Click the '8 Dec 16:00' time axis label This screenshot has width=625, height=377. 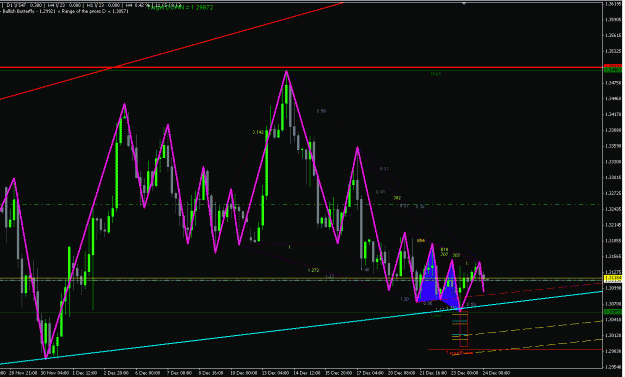[x=210, y=373]
